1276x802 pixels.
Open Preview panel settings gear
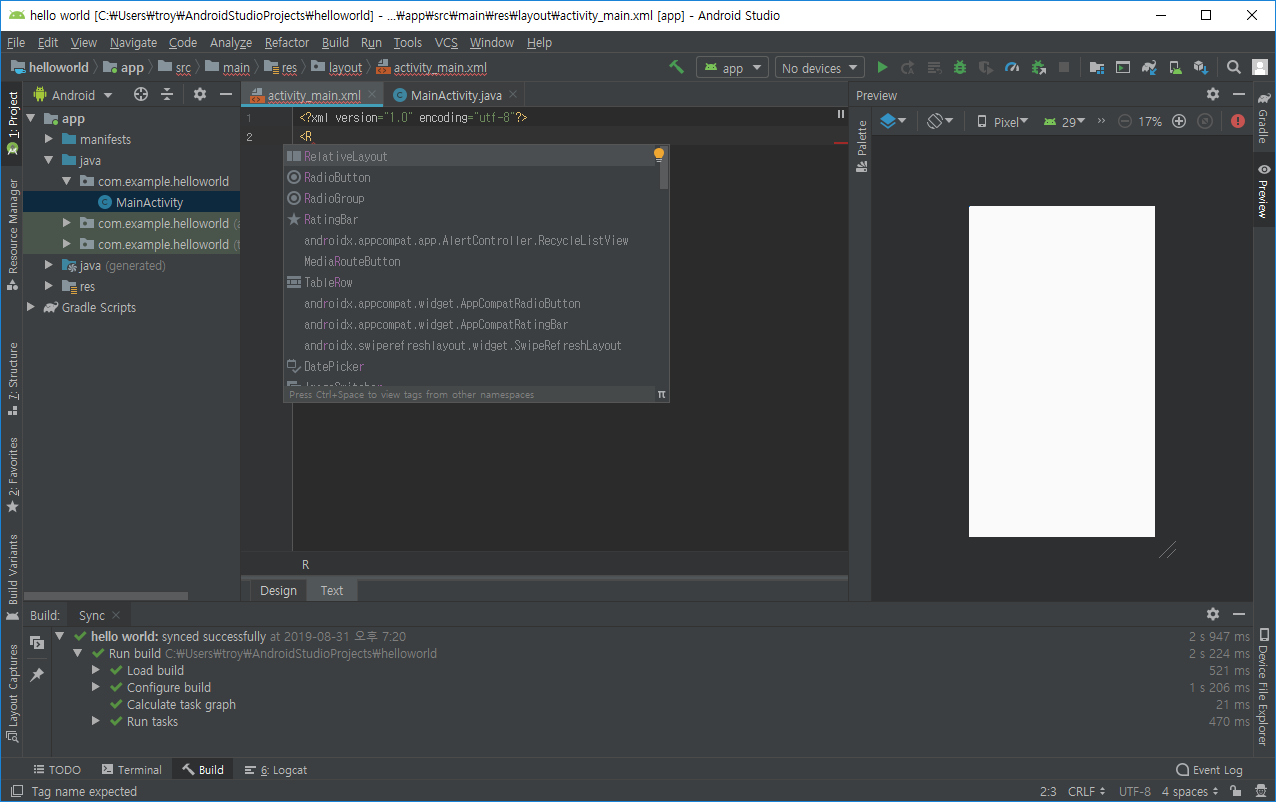click(1213, 94)
